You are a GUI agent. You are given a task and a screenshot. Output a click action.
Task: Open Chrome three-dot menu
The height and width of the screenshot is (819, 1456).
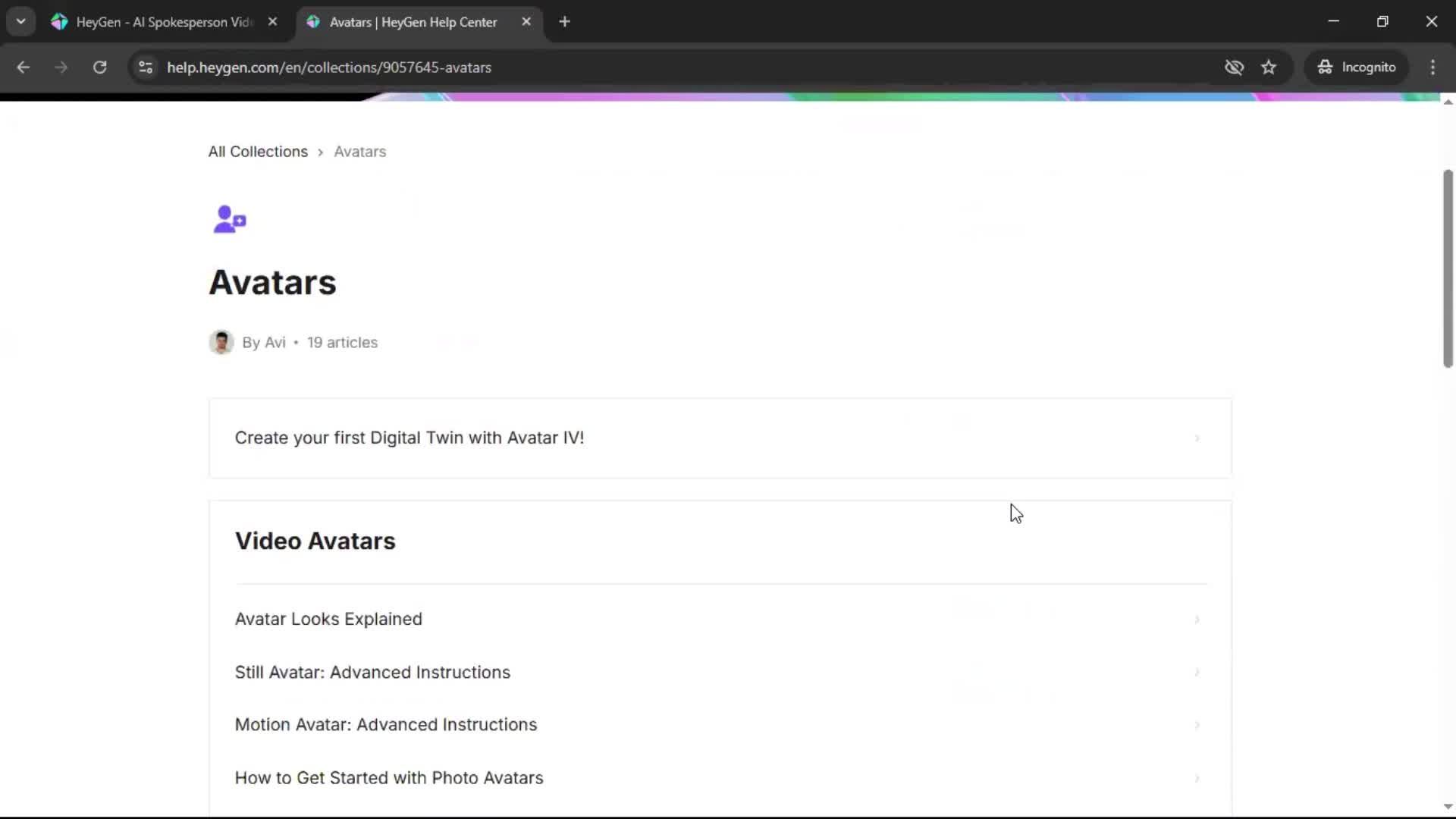[x=1432, y=67]
